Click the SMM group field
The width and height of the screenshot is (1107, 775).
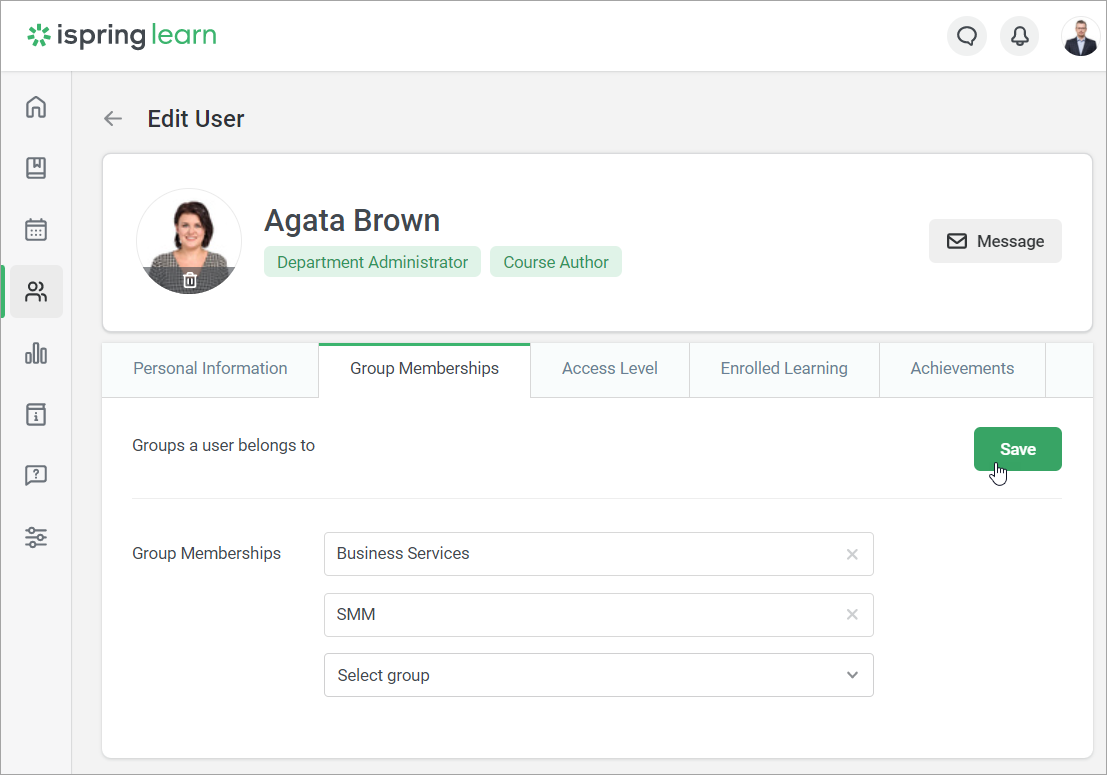599,615
